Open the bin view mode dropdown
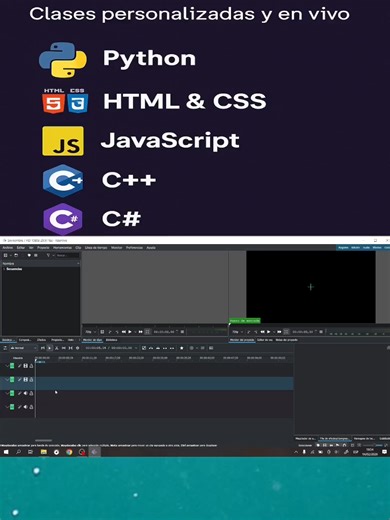The image size is (390, 520). tap(7, 255)
